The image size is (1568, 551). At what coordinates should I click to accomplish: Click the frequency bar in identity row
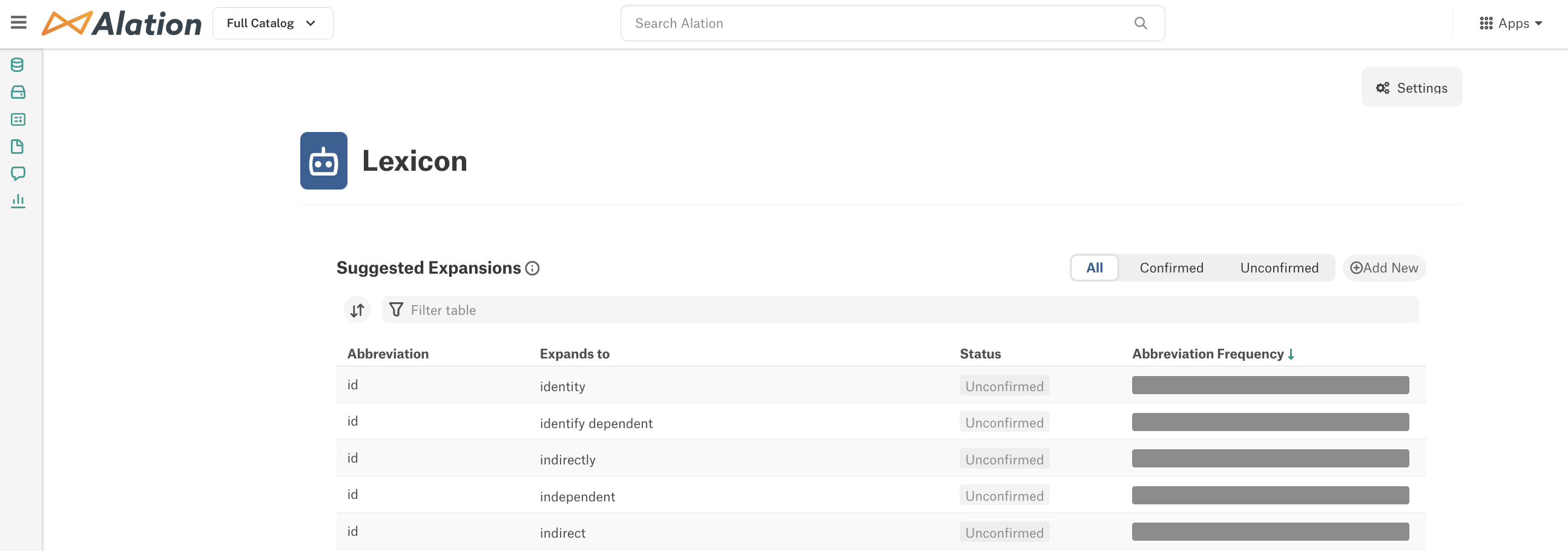(1270, 385)
